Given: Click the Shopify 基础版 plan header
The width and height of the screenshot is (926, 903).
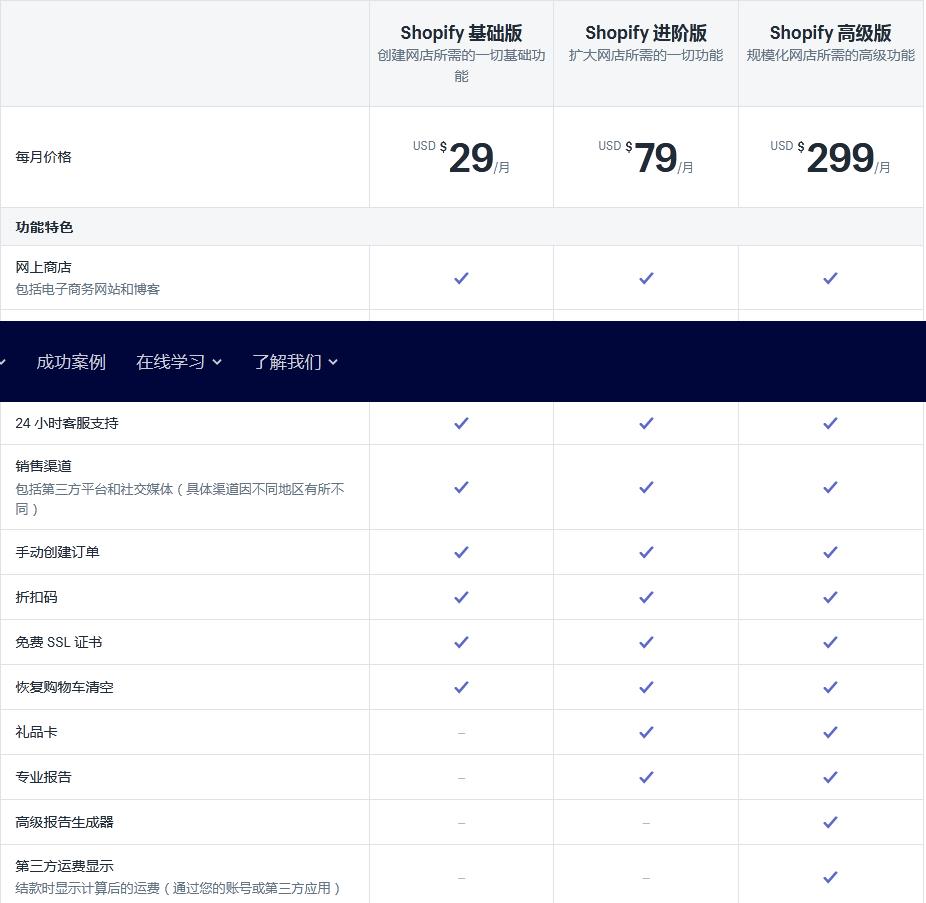Looking at the screenshot, I should pyautogui.click(x=461, y=33).
